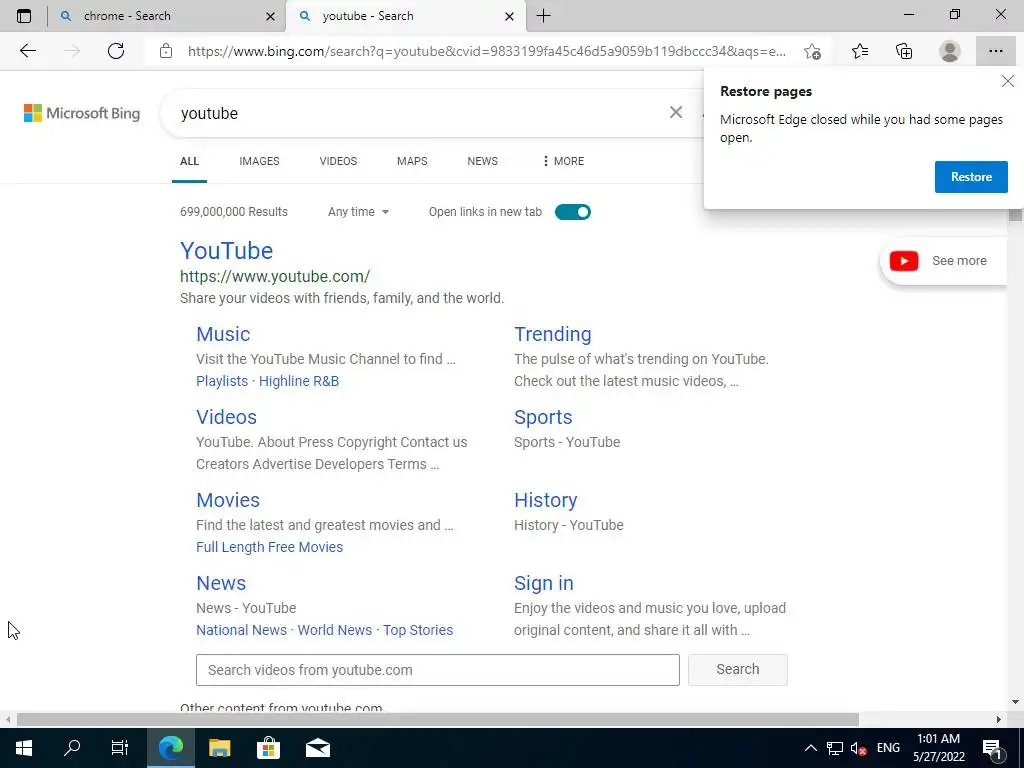Open a new tab with plus icon

(x=543, y=16)
